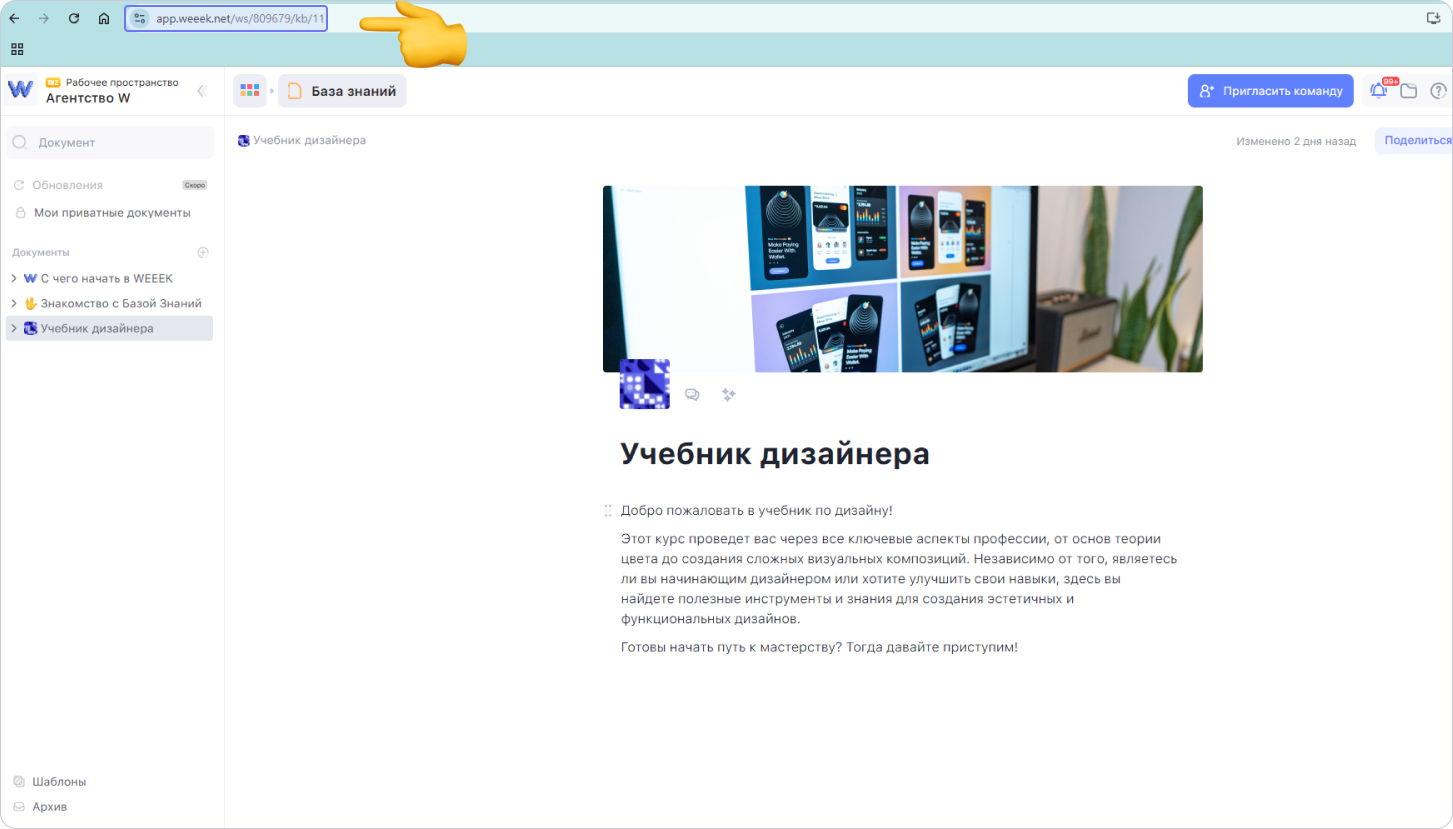Open the browser apps grid icon
This screenshot has width=1453, height=829.
17,48
